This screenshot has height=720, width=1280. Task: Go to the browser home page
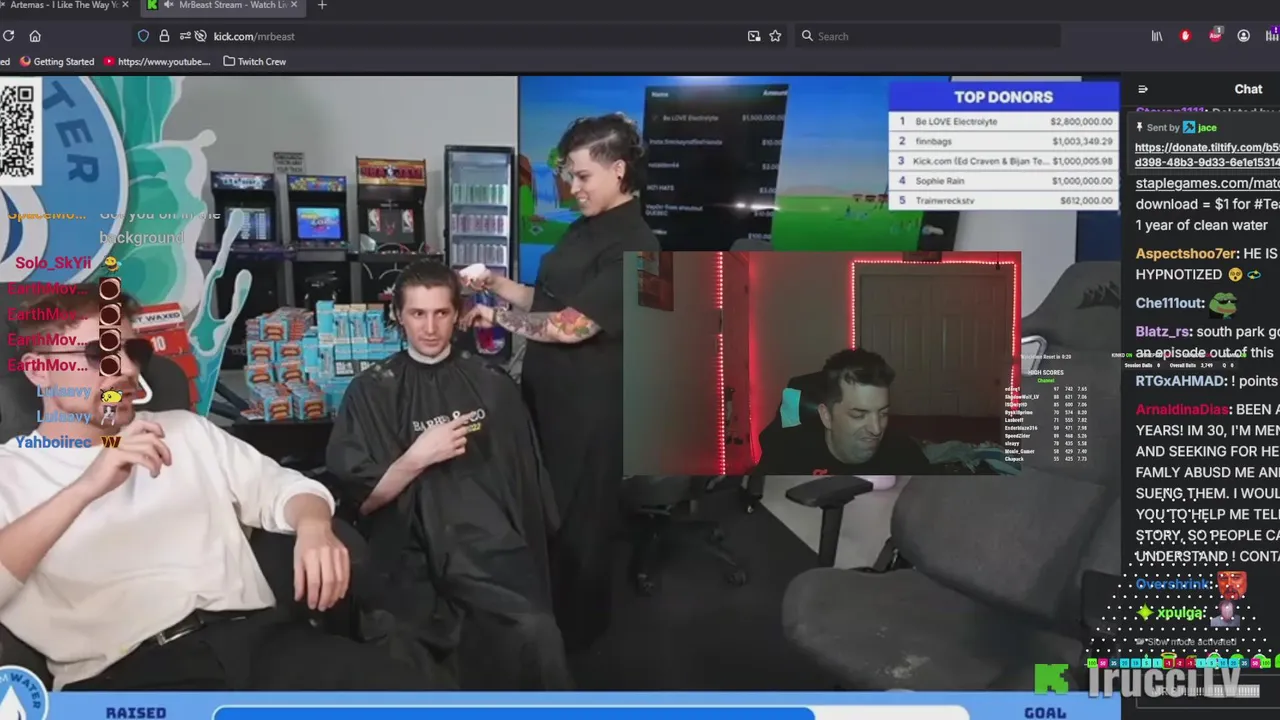[x=35, y=36]
